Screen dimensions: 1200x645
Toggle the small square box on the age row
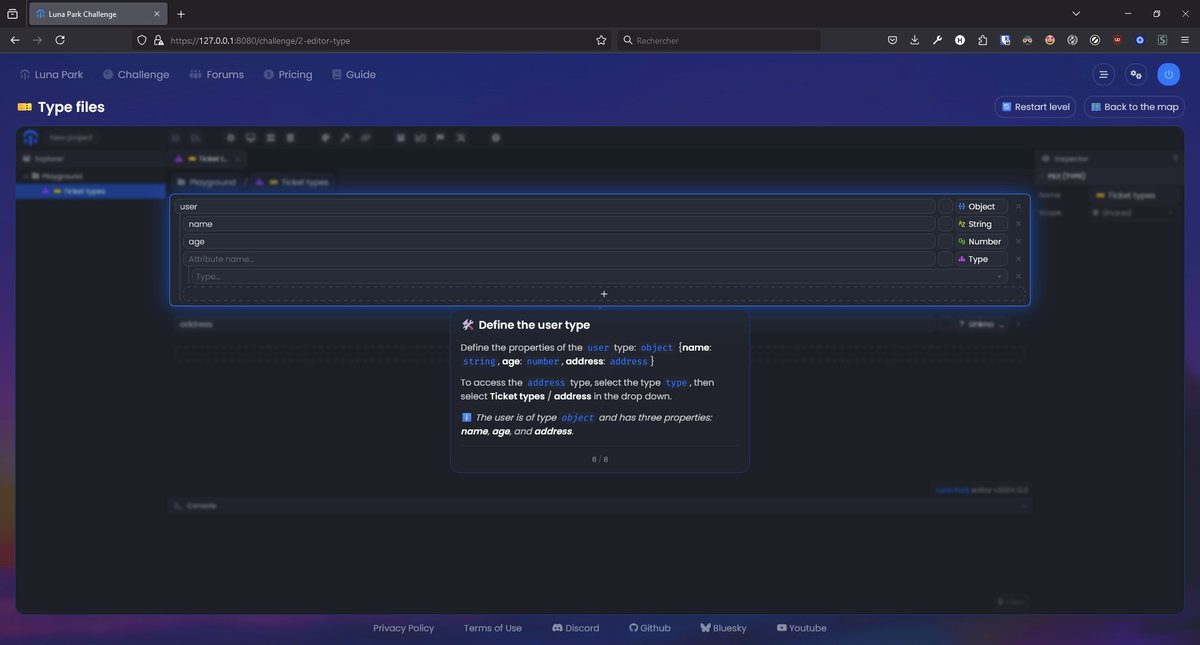pyautogui.click(x=945, y=242)
